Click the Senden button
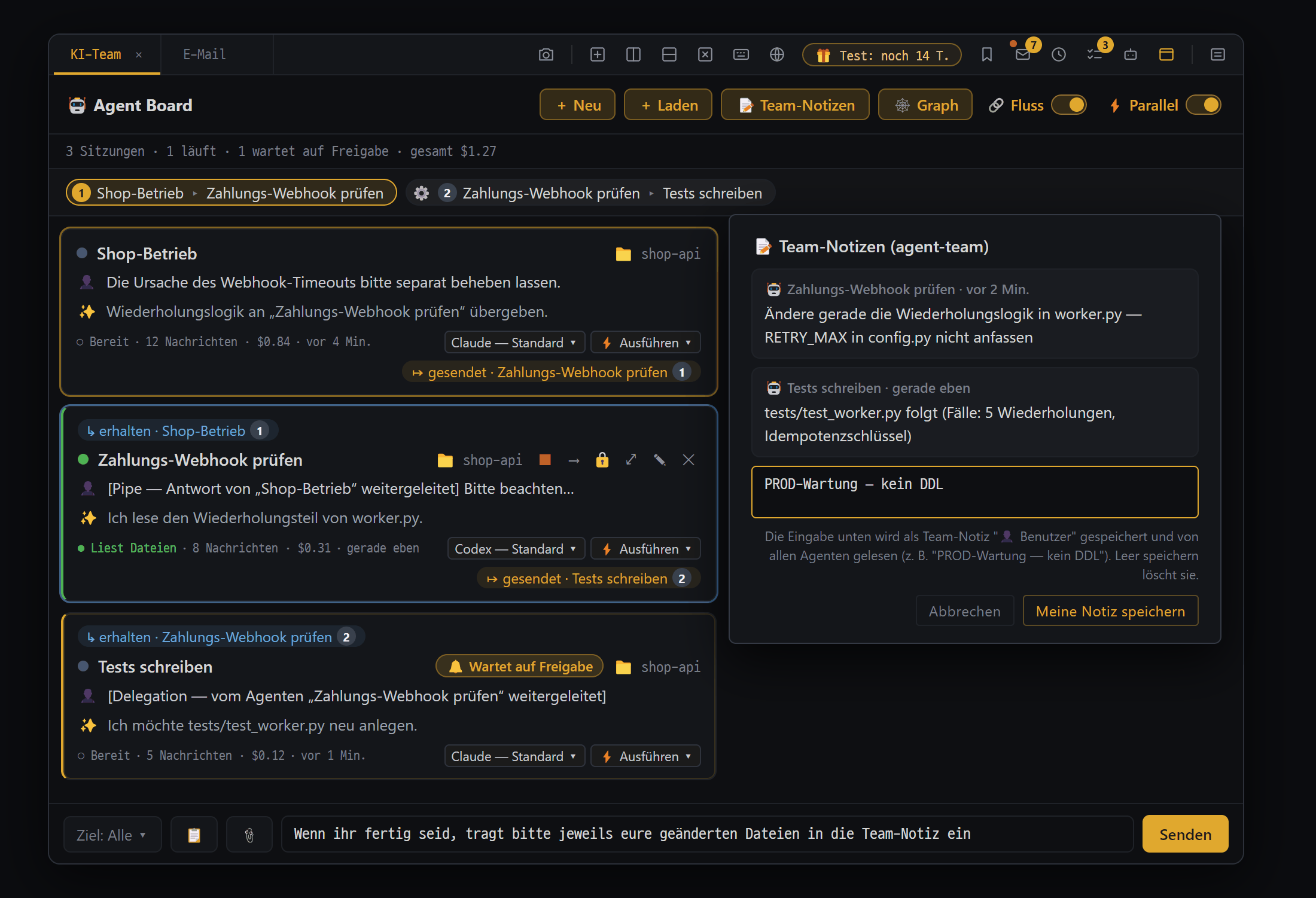 (x=1185, y=835)
